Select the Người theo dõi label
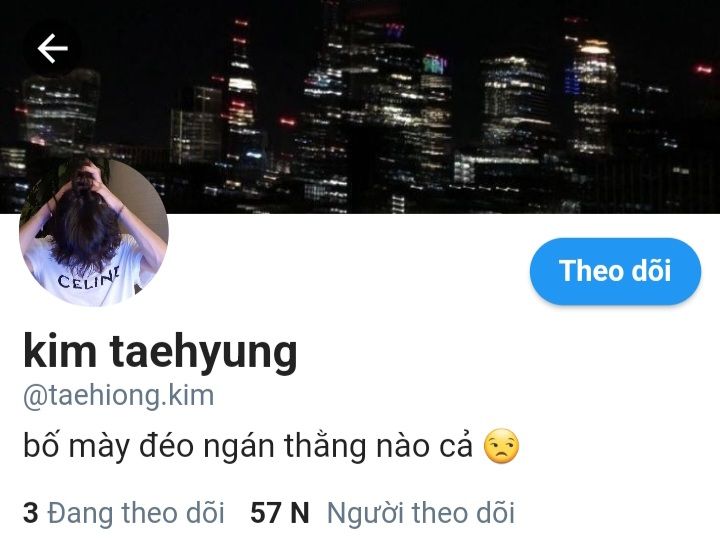Image resolution: width=720 pixels, height=557 pixels. pyautogui.click(x=421, y=513)
